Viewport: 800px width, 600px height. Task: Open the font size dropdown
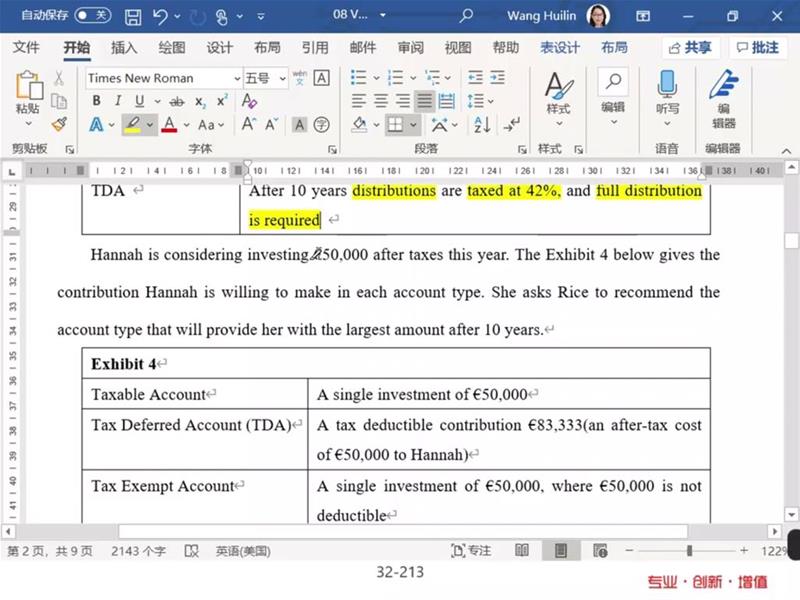tap(283, 78)
